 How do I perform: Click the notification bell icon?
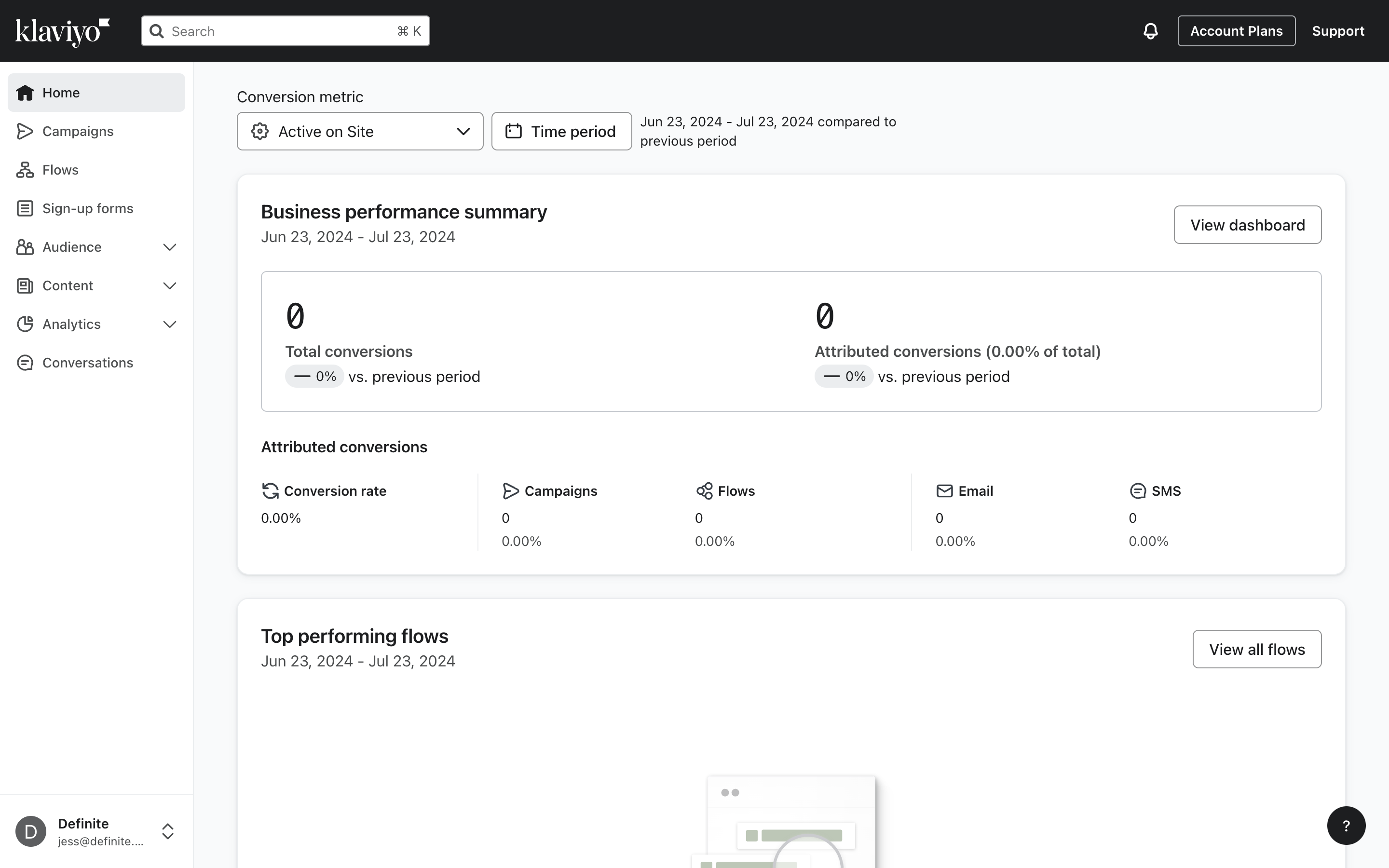pyautogui.click(x=1150, y=31)
